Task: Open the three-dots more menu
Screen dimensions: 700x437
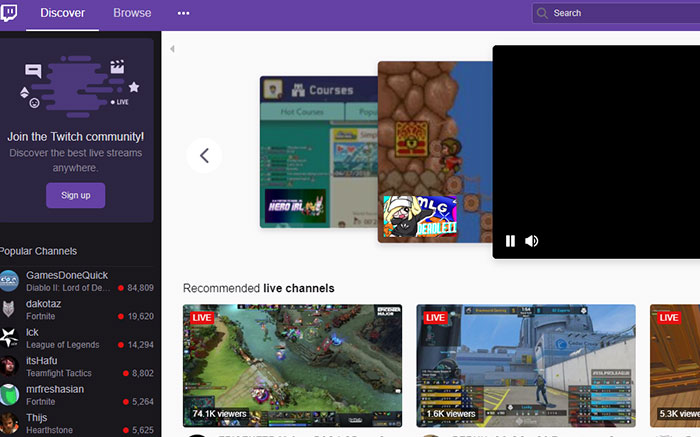Action: point(183,13)
